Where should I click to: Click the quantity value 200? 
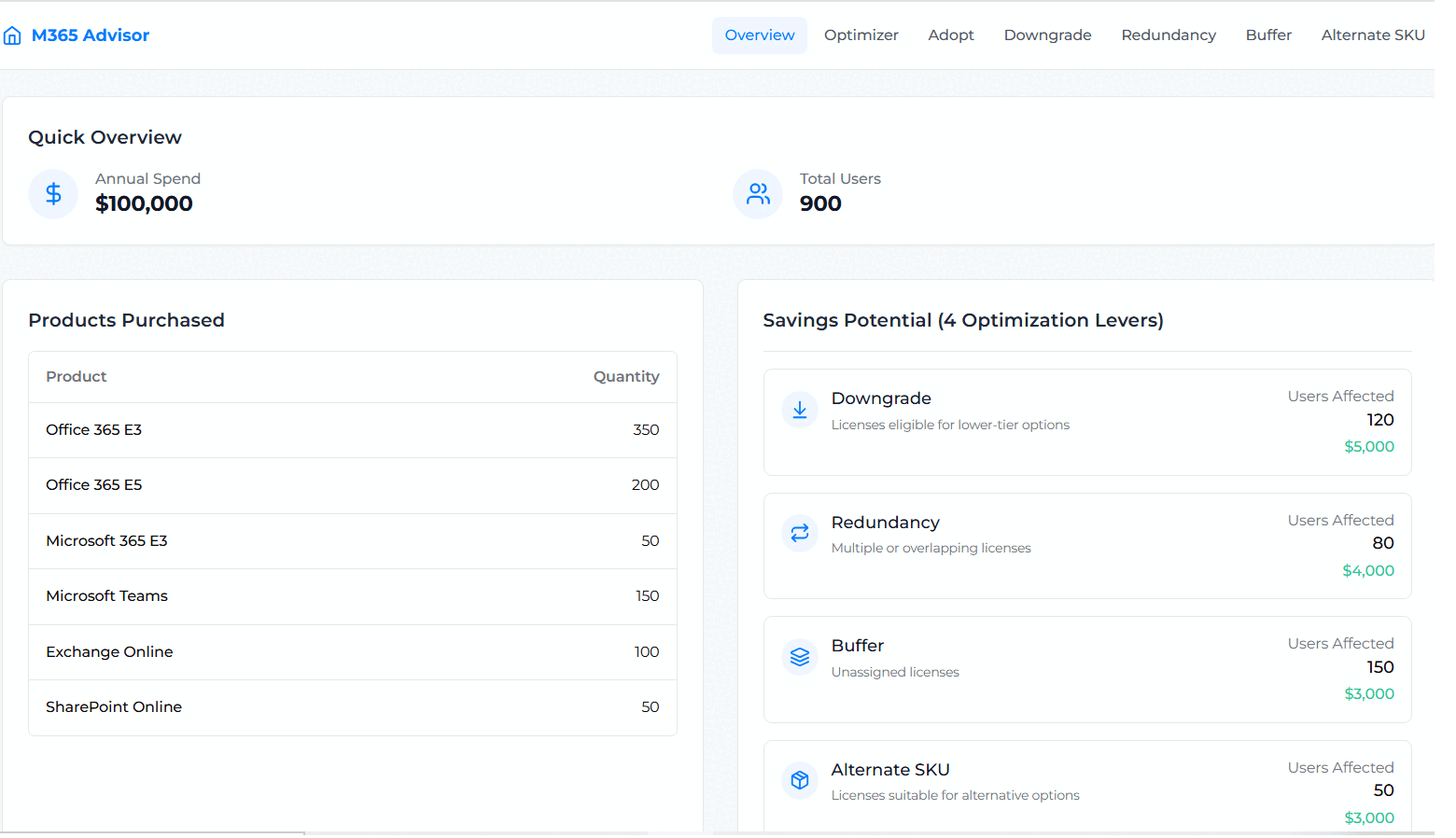point(645,485)
